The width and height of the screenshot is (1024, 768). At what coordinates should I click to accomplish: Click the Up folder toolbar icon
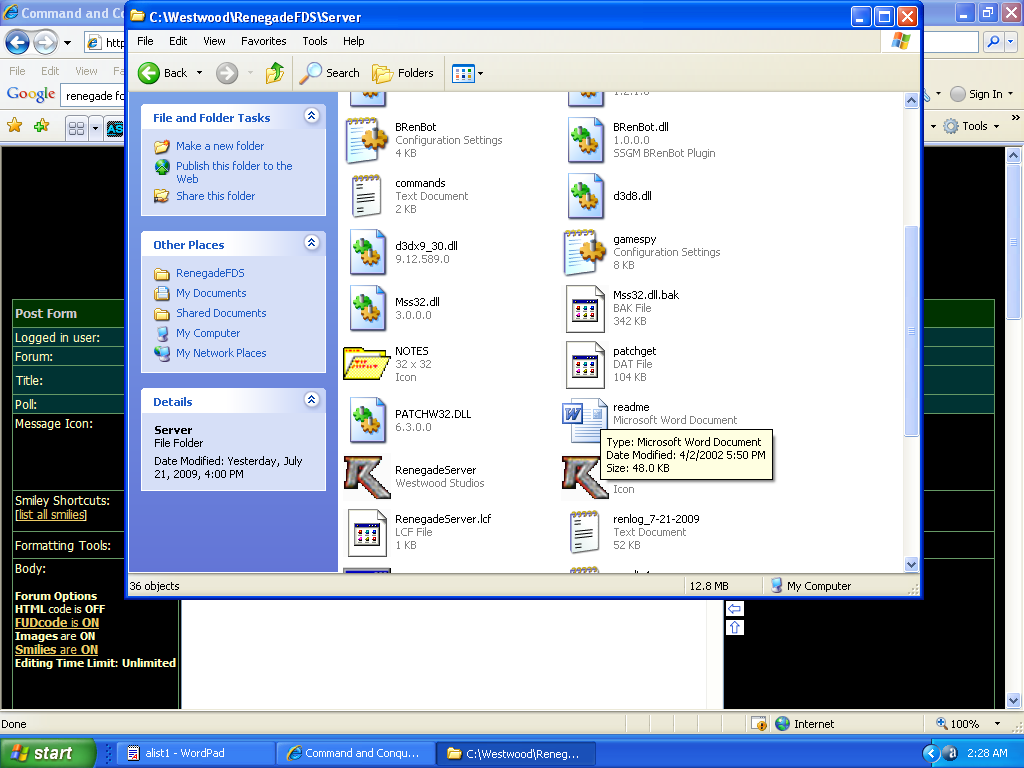pos(275,73)
